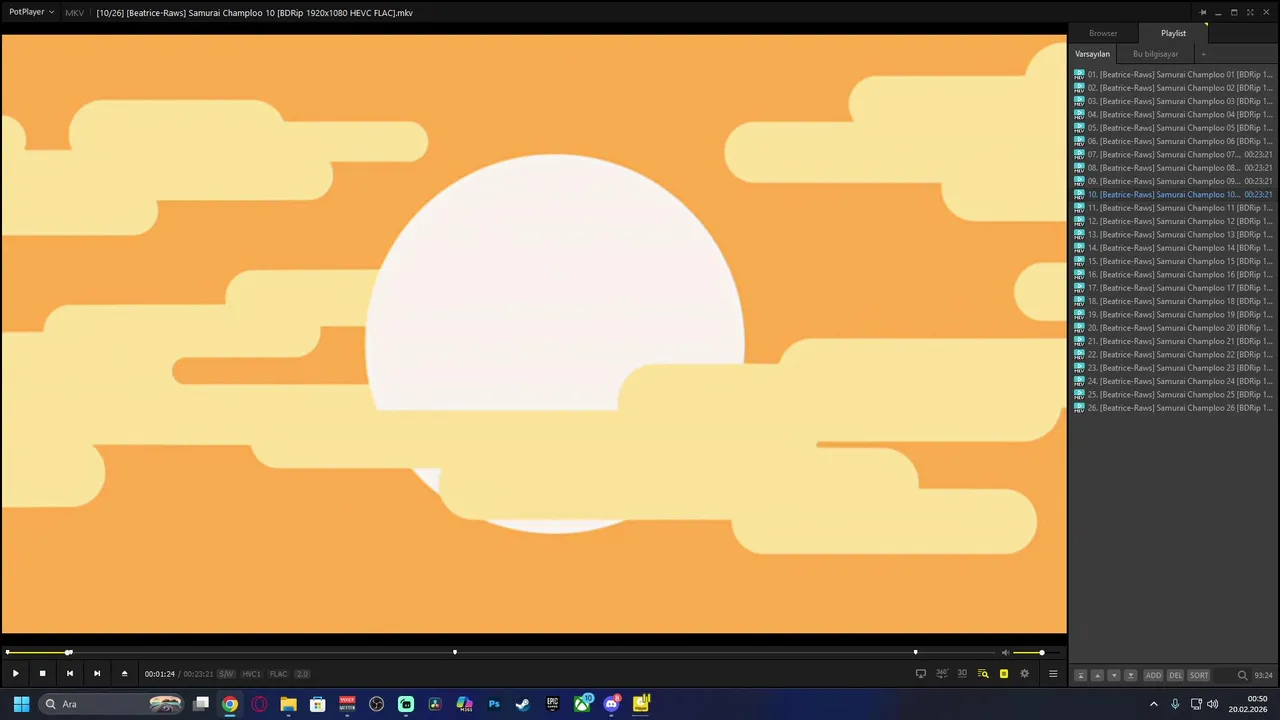Pin the player window on top
The height and width of the screenshot is (720, 1280).
[1203, 12]
